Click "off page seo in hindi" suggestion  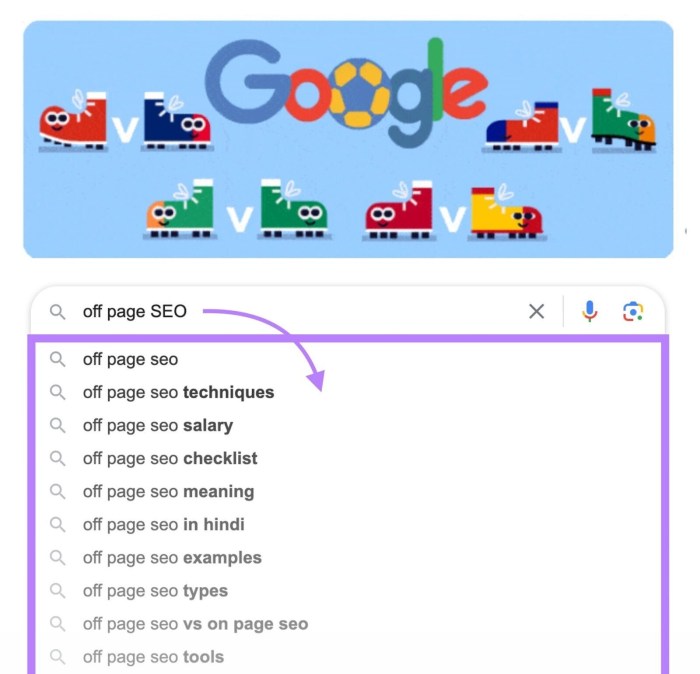pos(163,524)
